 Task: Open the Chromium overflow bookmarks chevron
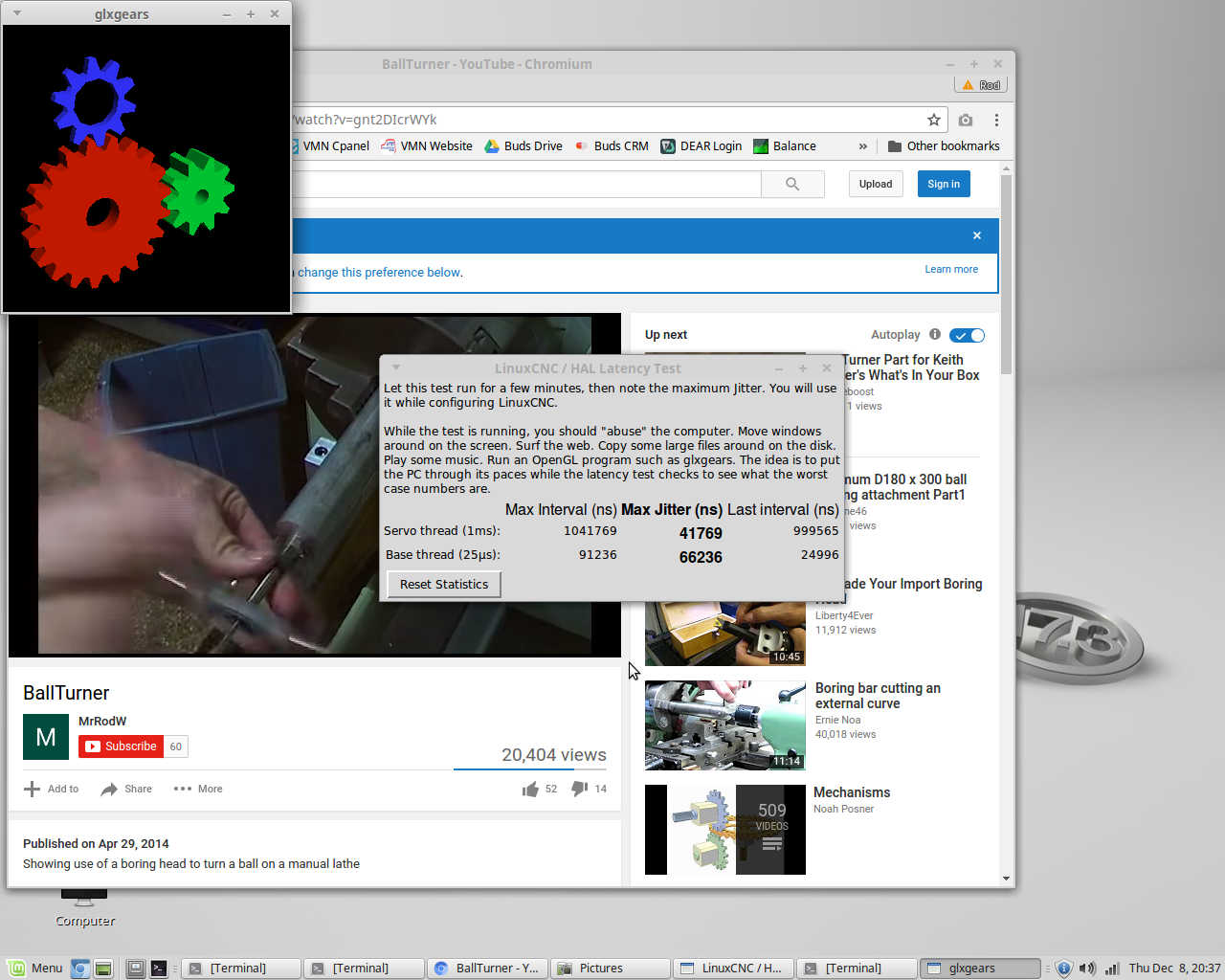(862, 145)
